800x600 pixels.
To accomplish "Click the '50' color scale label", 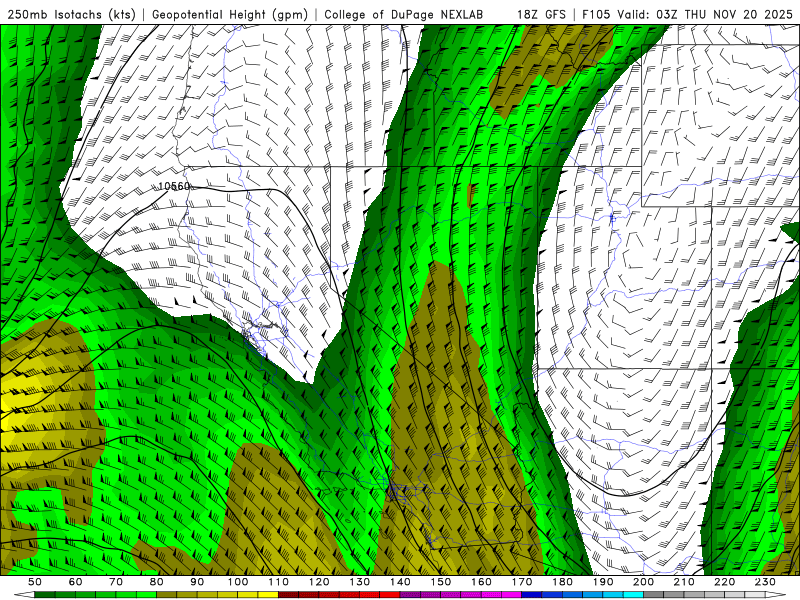I will tap(35, 582).
